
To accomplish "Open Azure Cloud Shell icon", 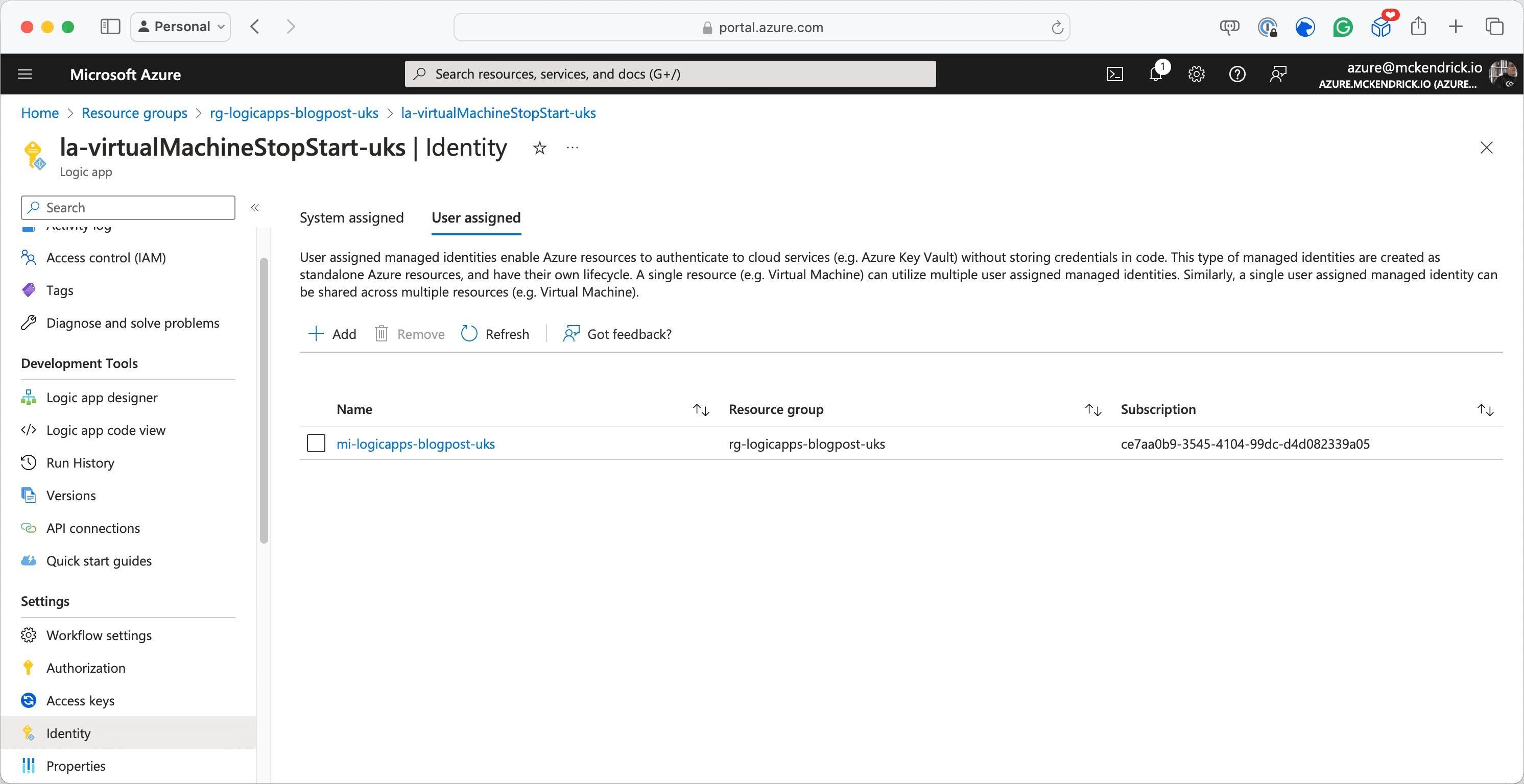I will click(x=1114, y=74).
